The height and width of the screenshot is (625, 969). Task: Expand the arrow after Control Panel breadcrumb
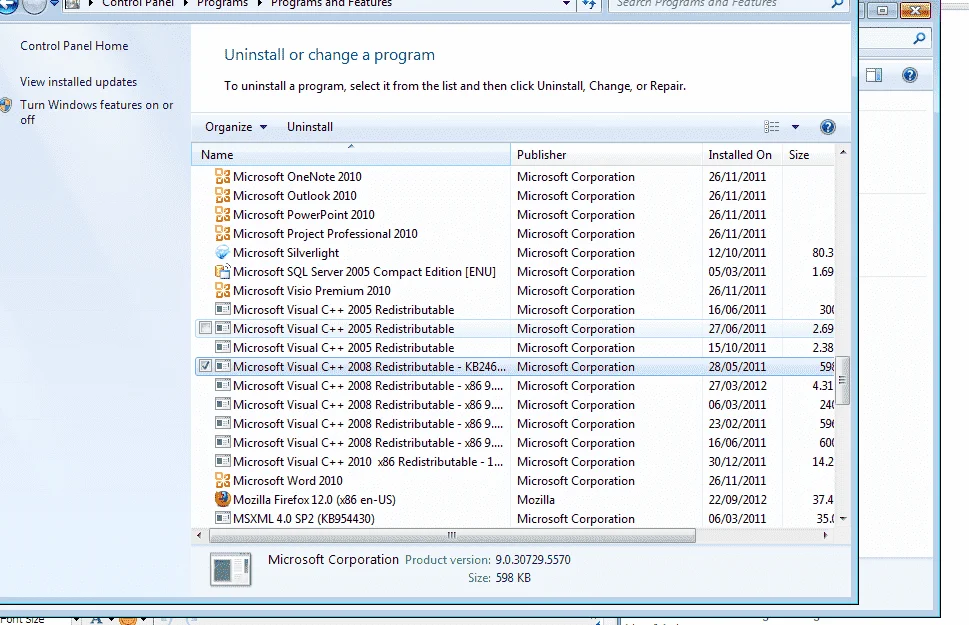[185, 4]
